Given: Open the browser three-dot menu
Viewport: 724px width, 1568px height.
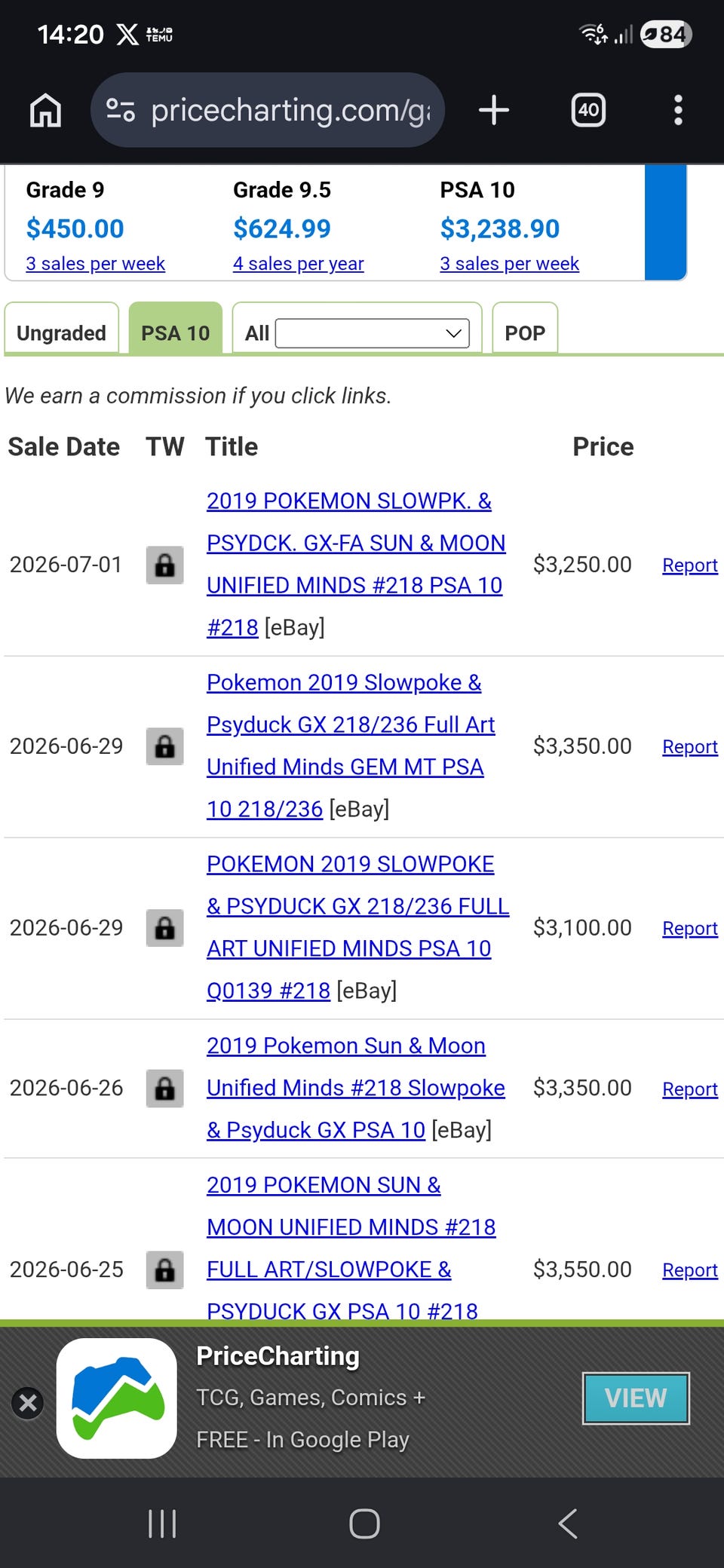Looking at the screenshot, I should (x=678, y=110).
